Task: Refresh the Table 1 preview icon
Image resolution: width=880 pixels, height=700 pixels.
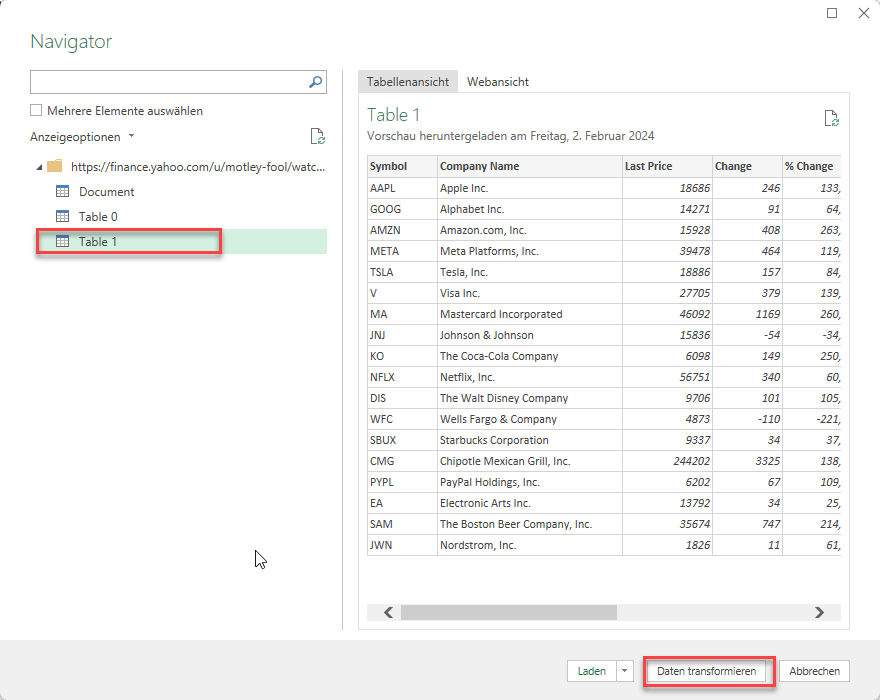Action: (831, 118)
